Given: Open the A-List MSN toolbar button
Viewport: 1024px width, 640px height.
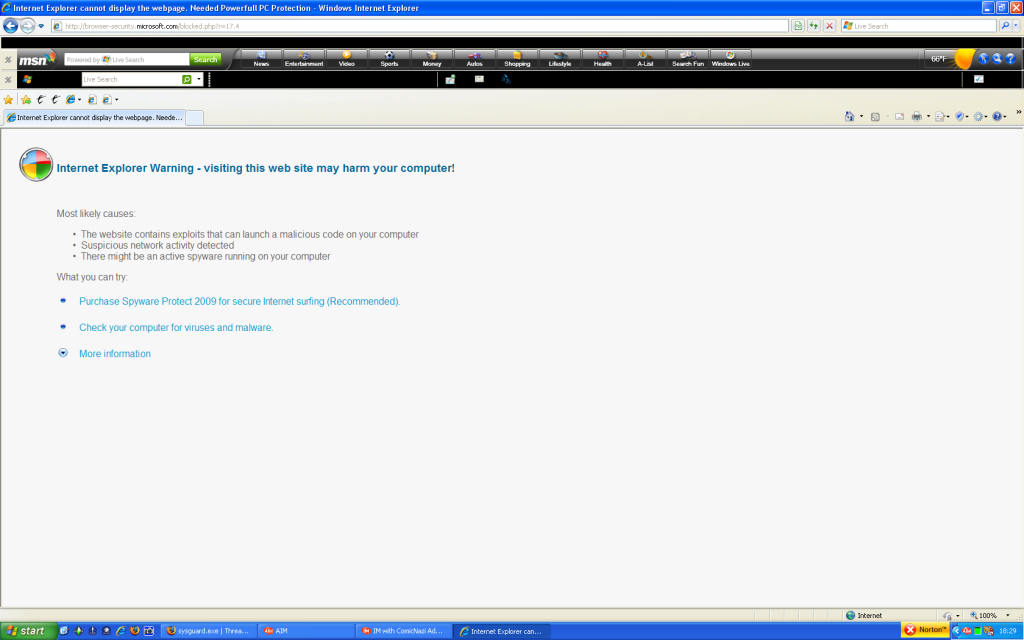Looking at the screenshot, I should tap(645, 59).
